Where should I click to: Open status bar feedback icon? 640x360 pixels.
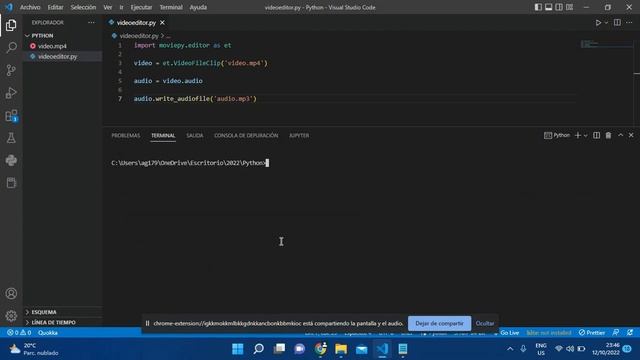pos(616,333)
